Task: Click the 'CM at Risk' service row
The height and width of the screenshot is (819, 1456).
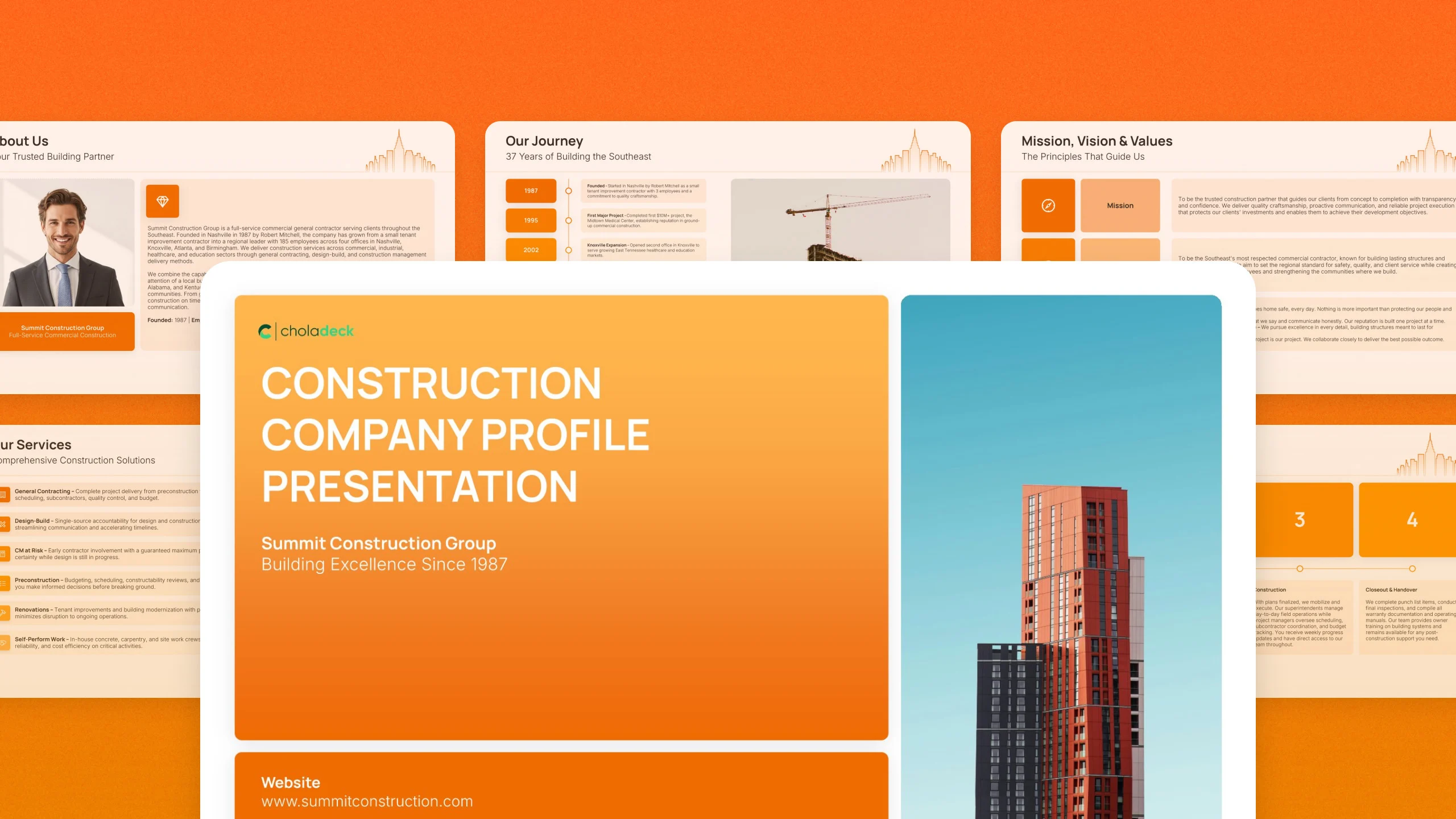Action: 100,554
